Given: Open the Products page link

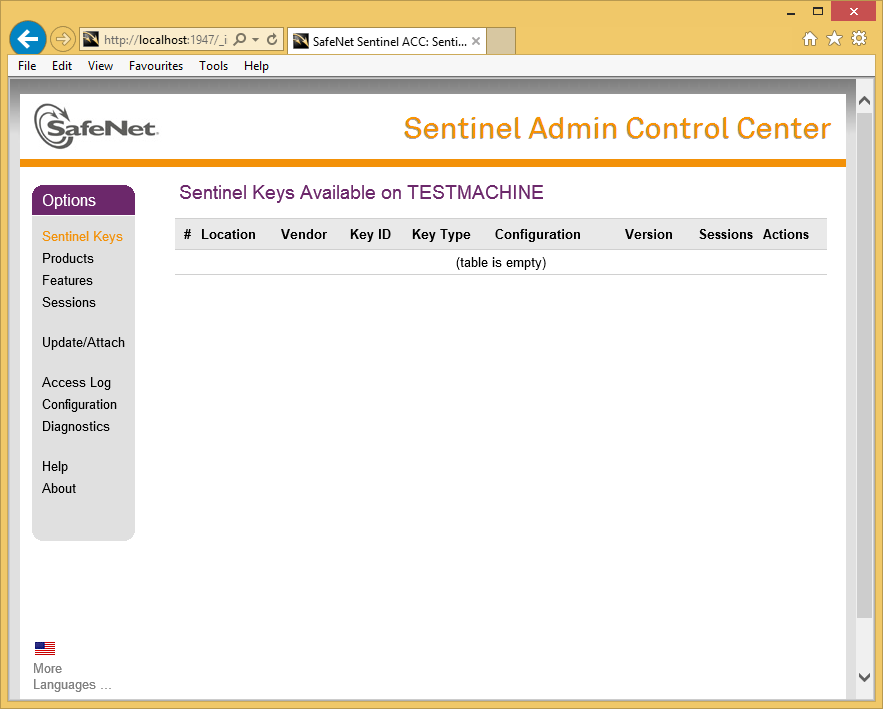Looking at the screenshot, I should 68,258.
